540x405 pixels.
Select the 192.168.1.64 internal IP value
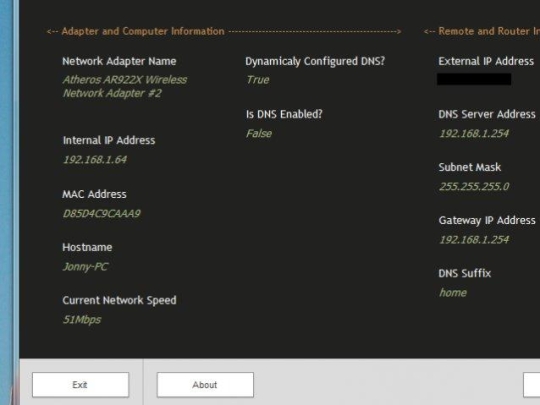point(95,159)
